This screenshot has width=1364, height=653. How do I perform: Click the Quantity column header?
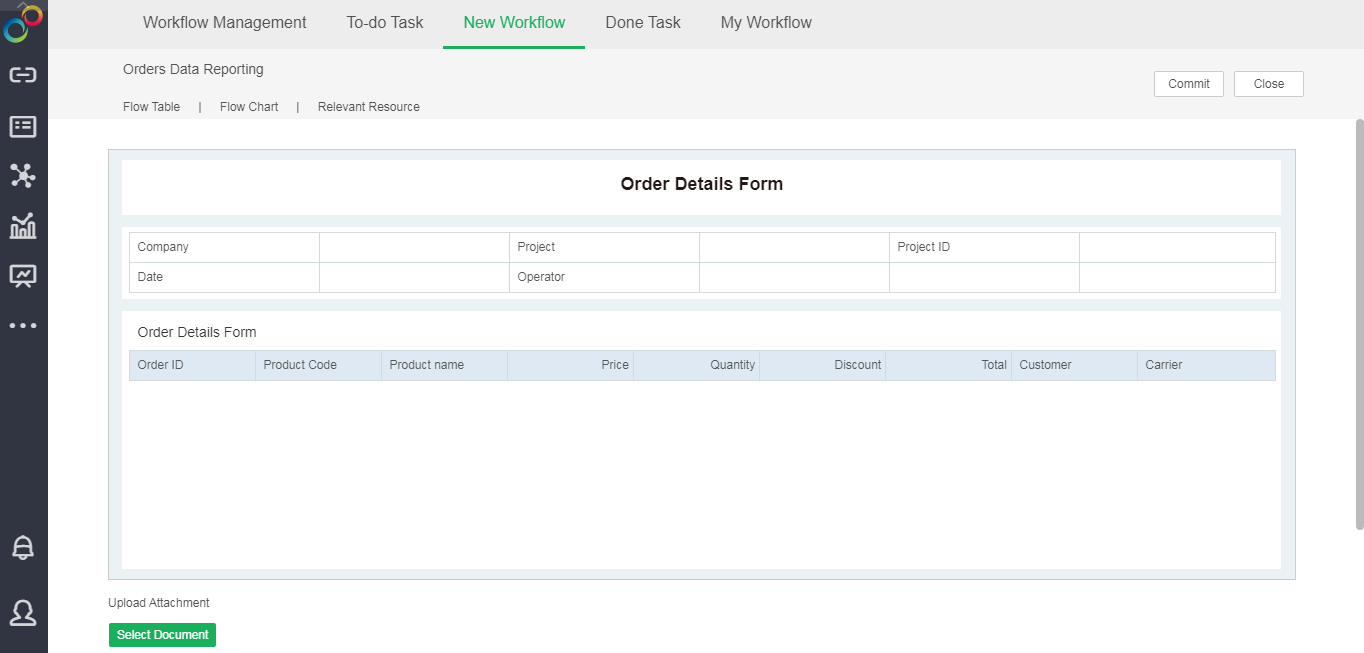(696, 365)
